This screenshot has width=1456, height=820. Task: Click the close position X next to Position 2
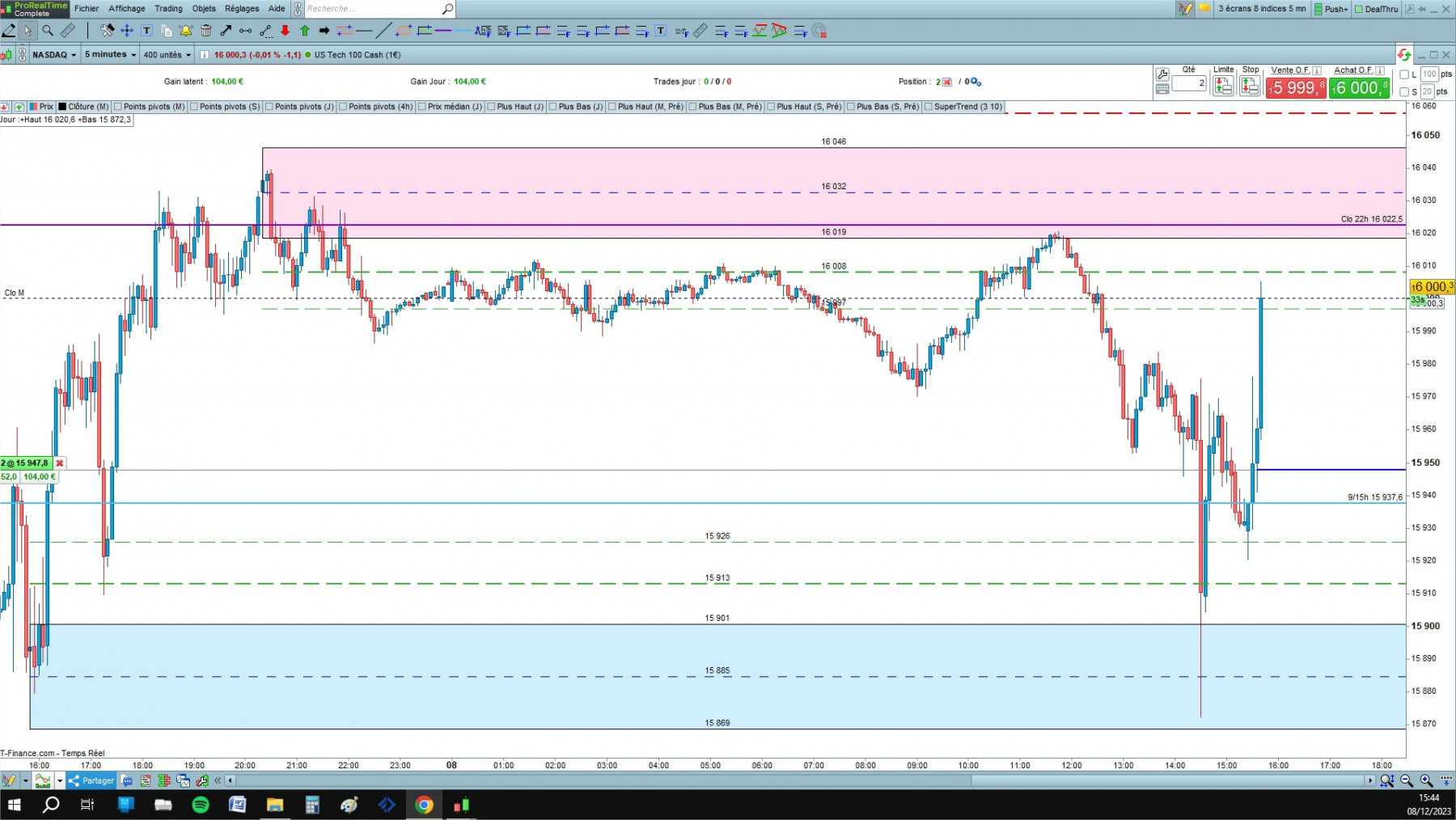pyautogui.click(x=947, y=82)
